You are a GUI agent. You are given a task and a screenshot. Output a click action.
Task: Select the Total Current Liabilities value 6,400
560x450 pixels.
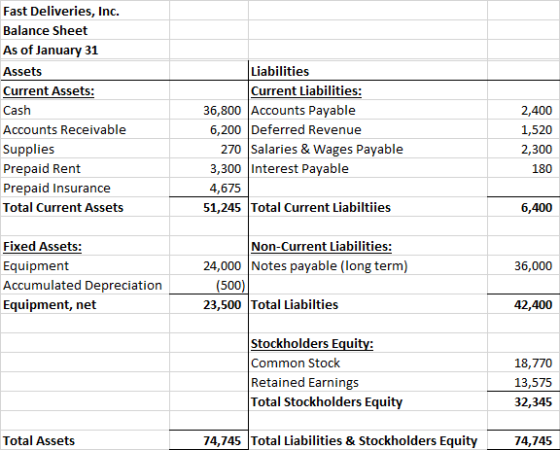pyautogui.click(x=536, y=208)
